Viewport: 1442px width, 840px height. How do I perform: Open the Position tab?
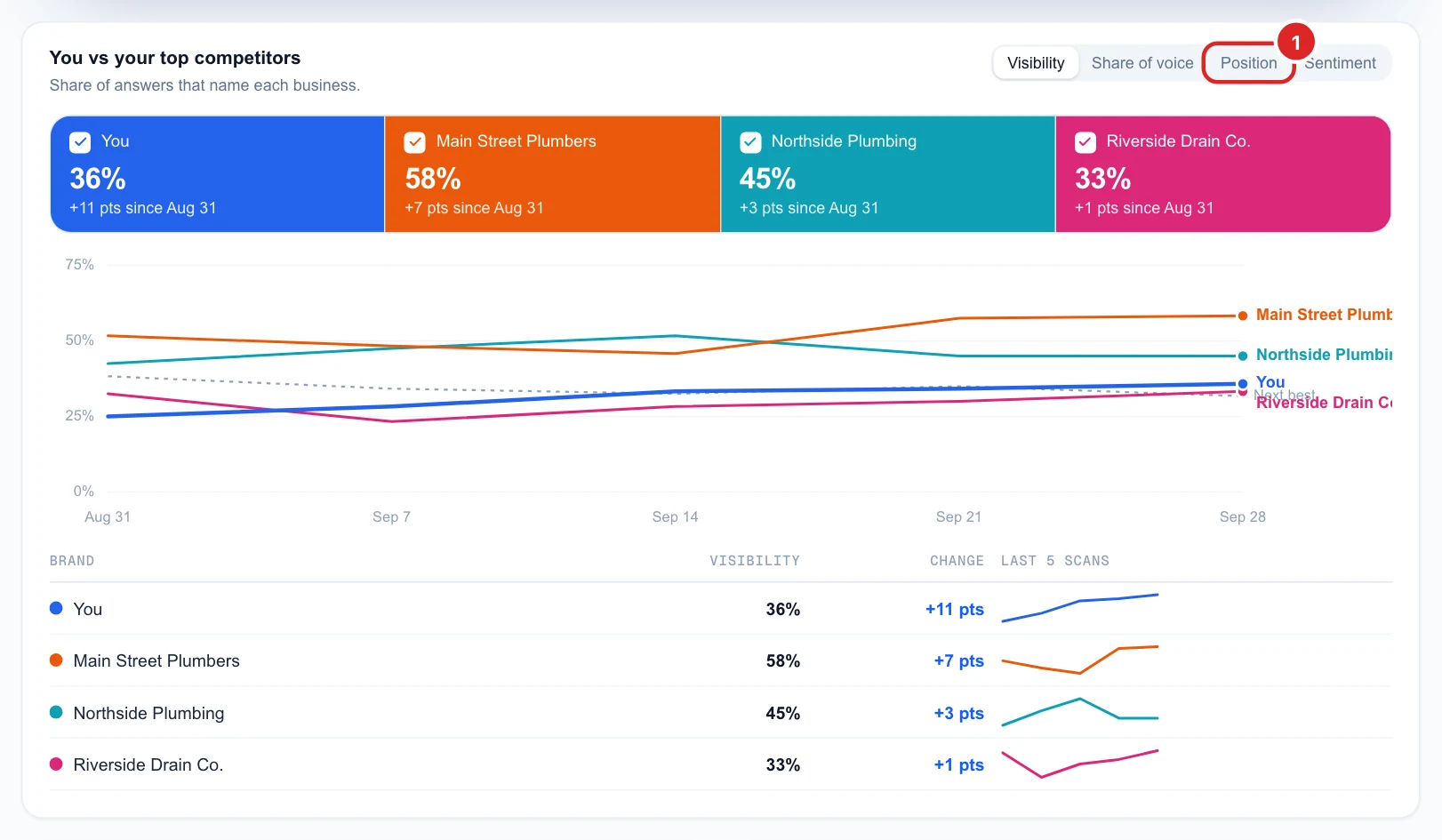point(1248,63)
